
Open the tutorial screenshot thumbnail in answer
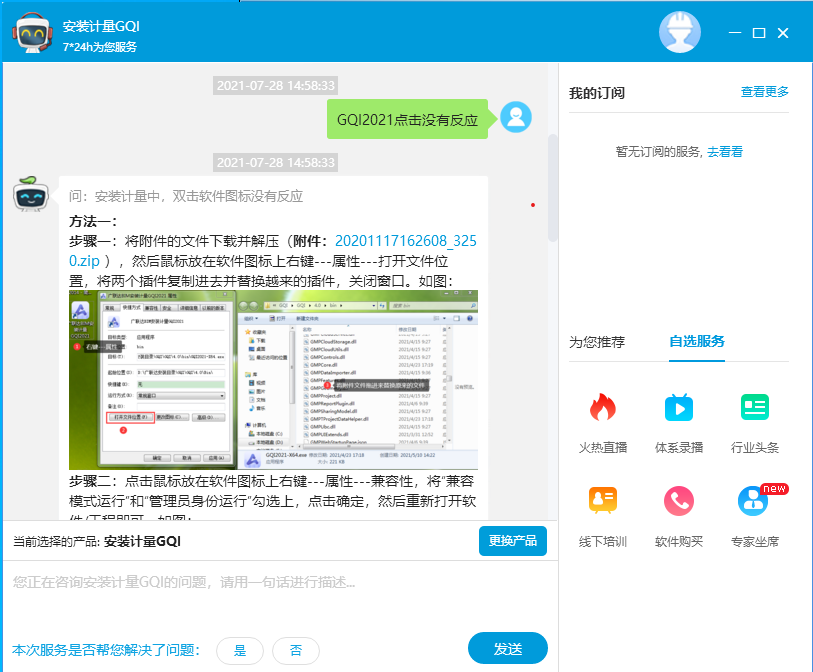[x=273, y=380]
